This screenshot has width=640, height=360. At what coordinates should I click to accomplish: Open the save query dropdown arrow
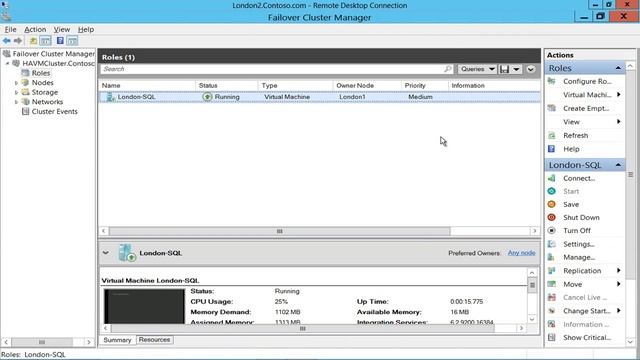click(516, 69)
